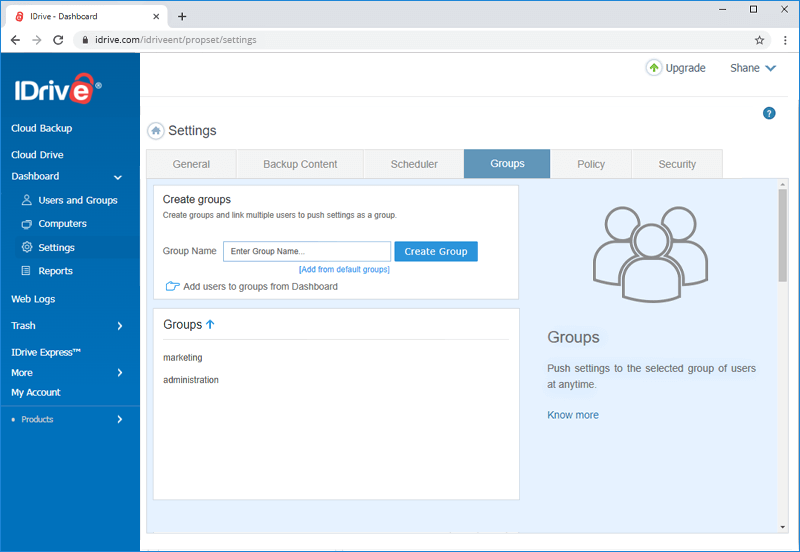Image resolution: width=800 pixels, height=552 pixels.
Task: Open a new browser tab
Action: coord(182,16)
